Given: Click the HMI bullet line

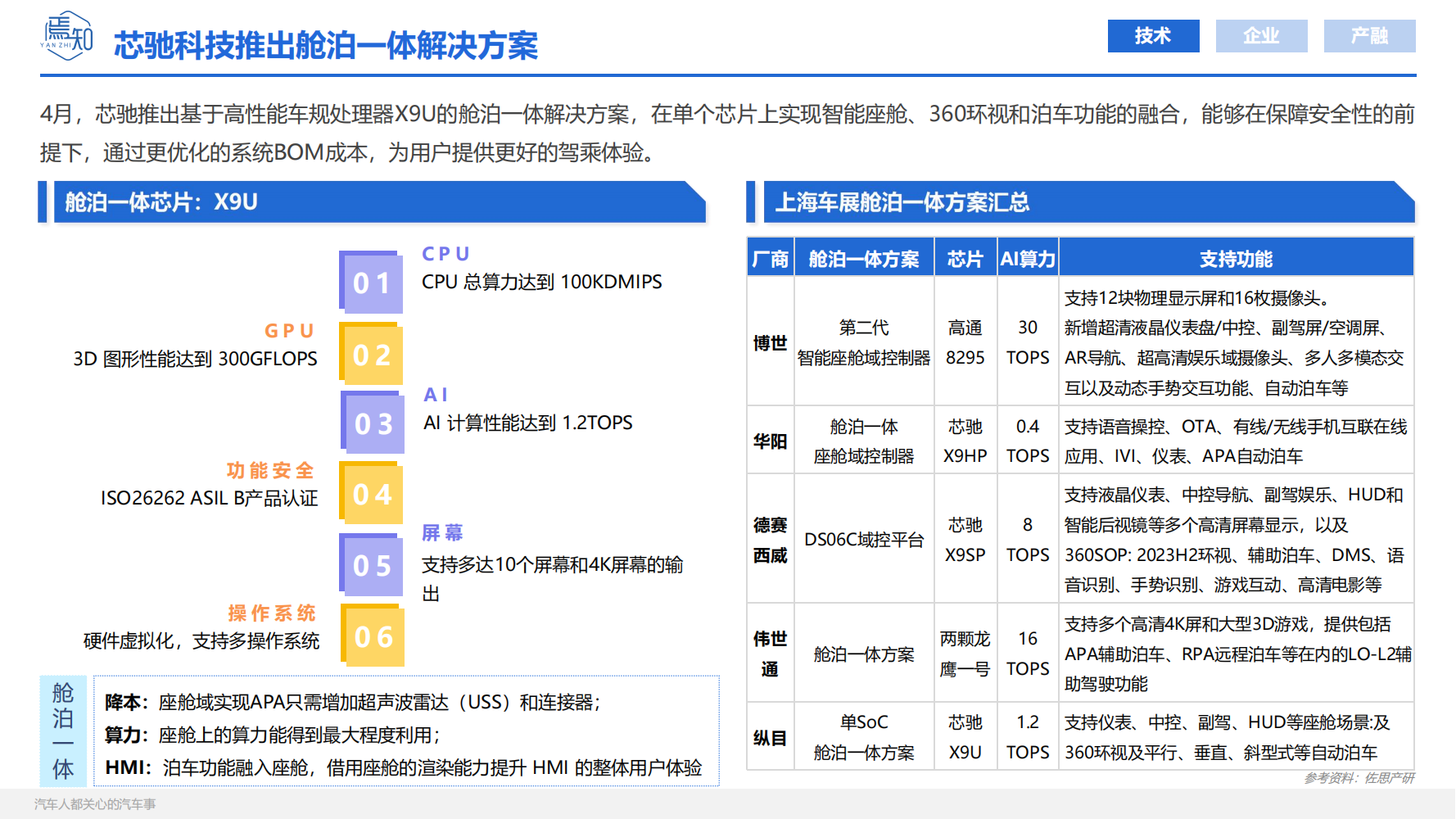Looking at the screenshot, I should pyautogui.click(x=404, y=768).
